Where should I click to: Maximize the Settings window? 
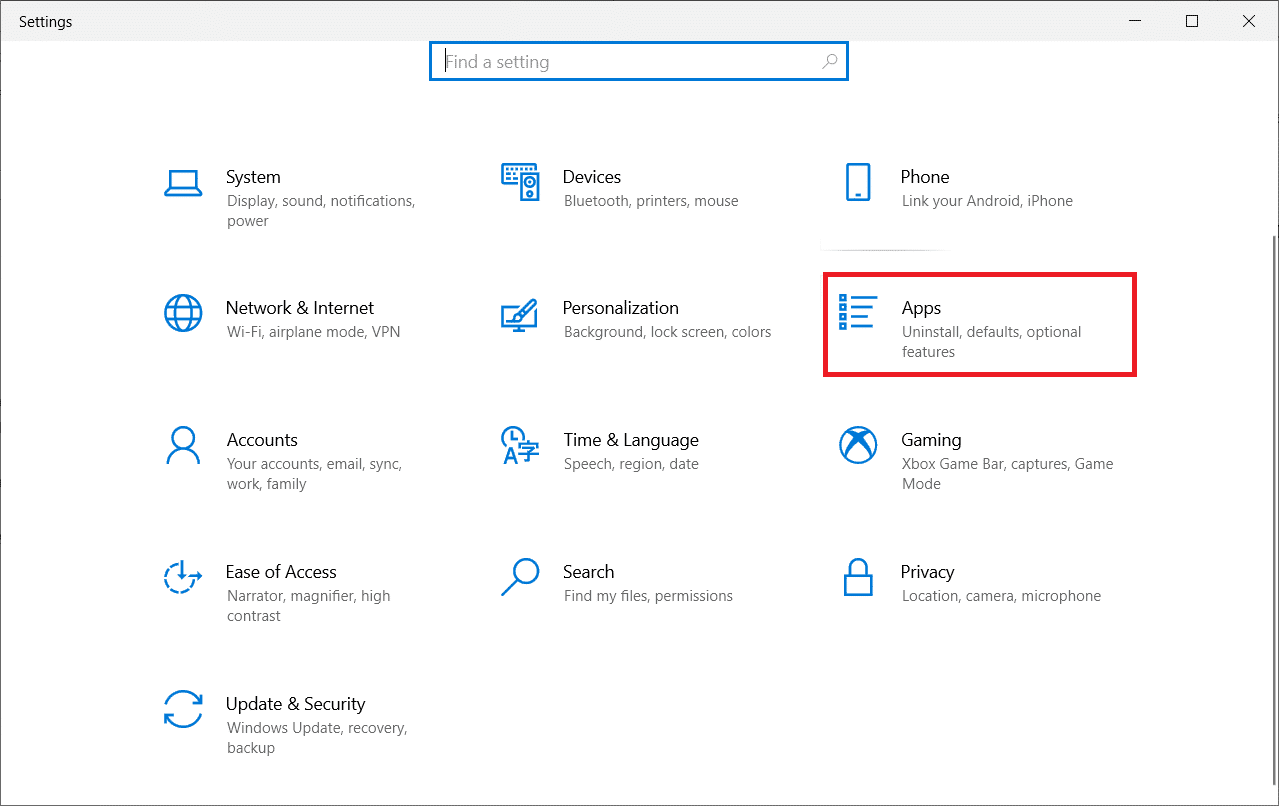click(1191, 21)
